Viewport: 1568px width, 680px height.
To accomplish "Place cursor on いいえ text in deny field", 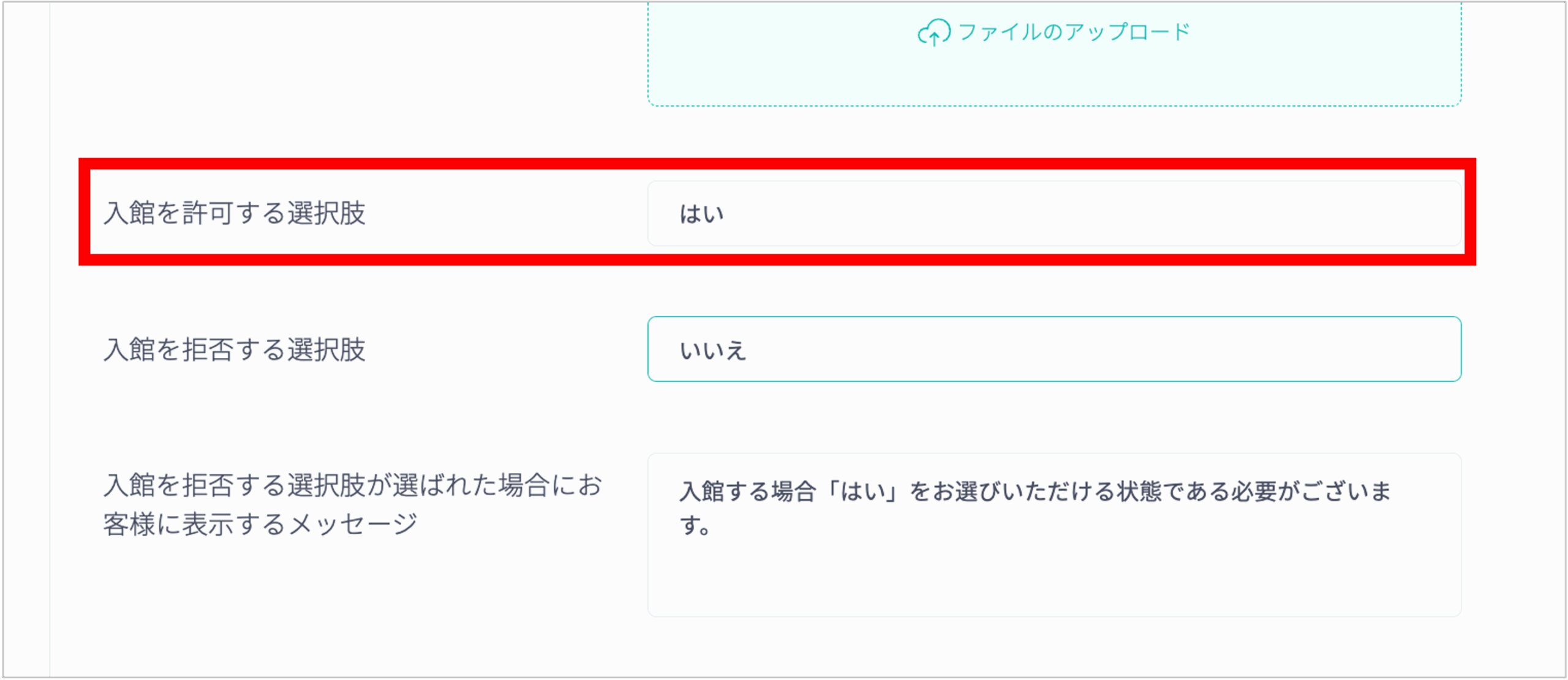I will tap(712, 351).
